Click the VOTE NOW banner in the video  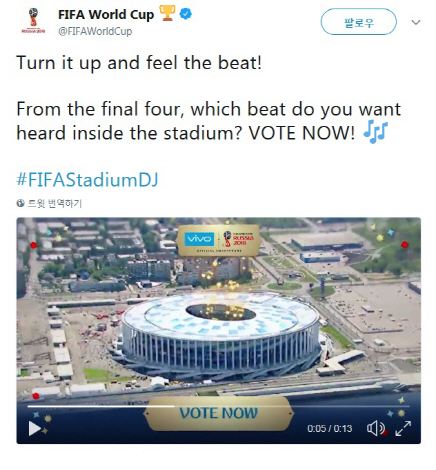219,413
